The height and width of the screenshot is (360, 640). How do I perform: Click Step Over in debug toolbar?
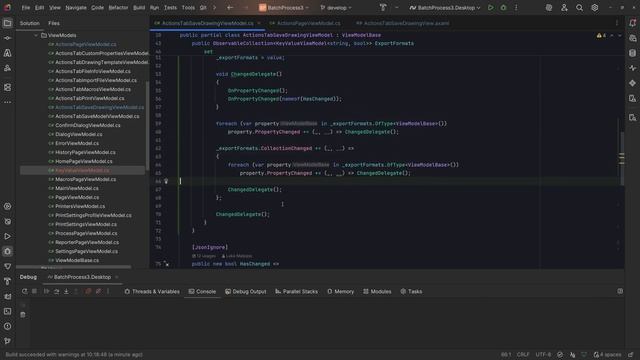coord(56,291)
